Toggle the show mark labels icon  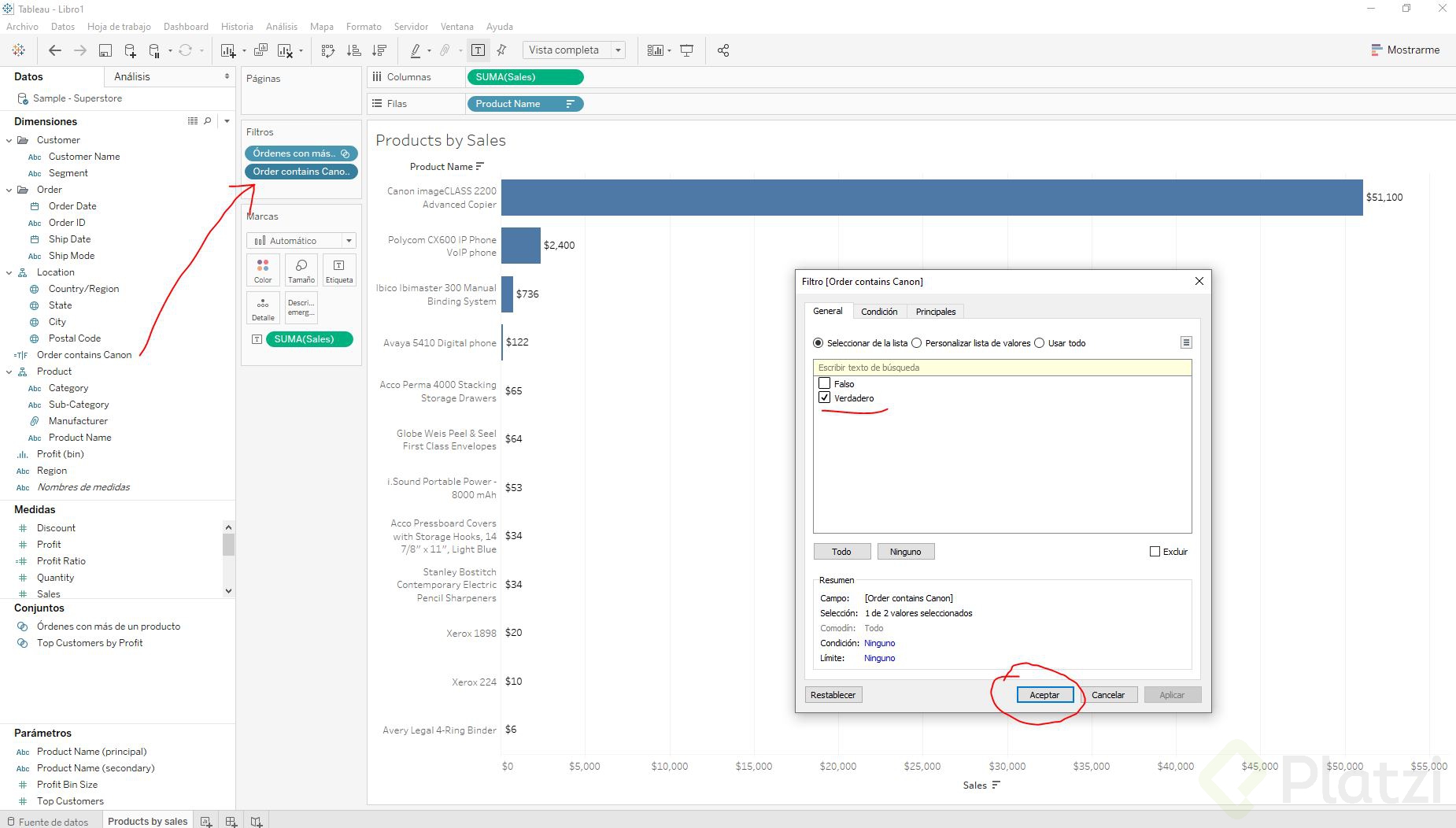(478, 50)
